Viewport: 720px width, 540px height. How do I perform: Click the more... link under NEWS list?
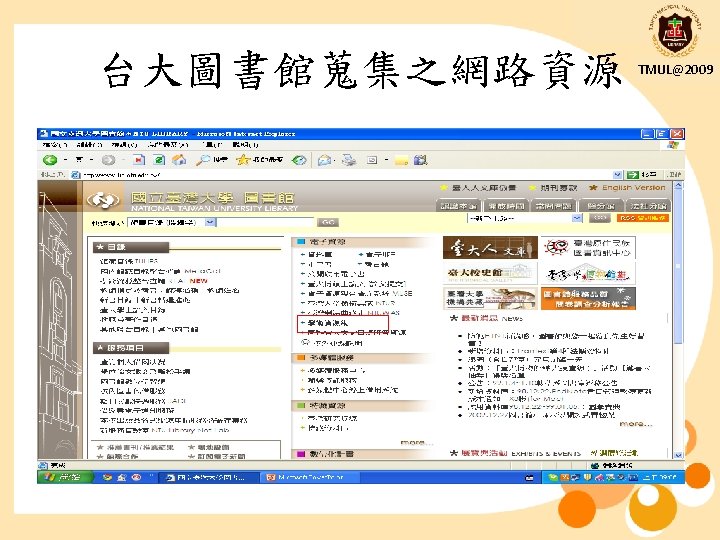coord(635,423)
